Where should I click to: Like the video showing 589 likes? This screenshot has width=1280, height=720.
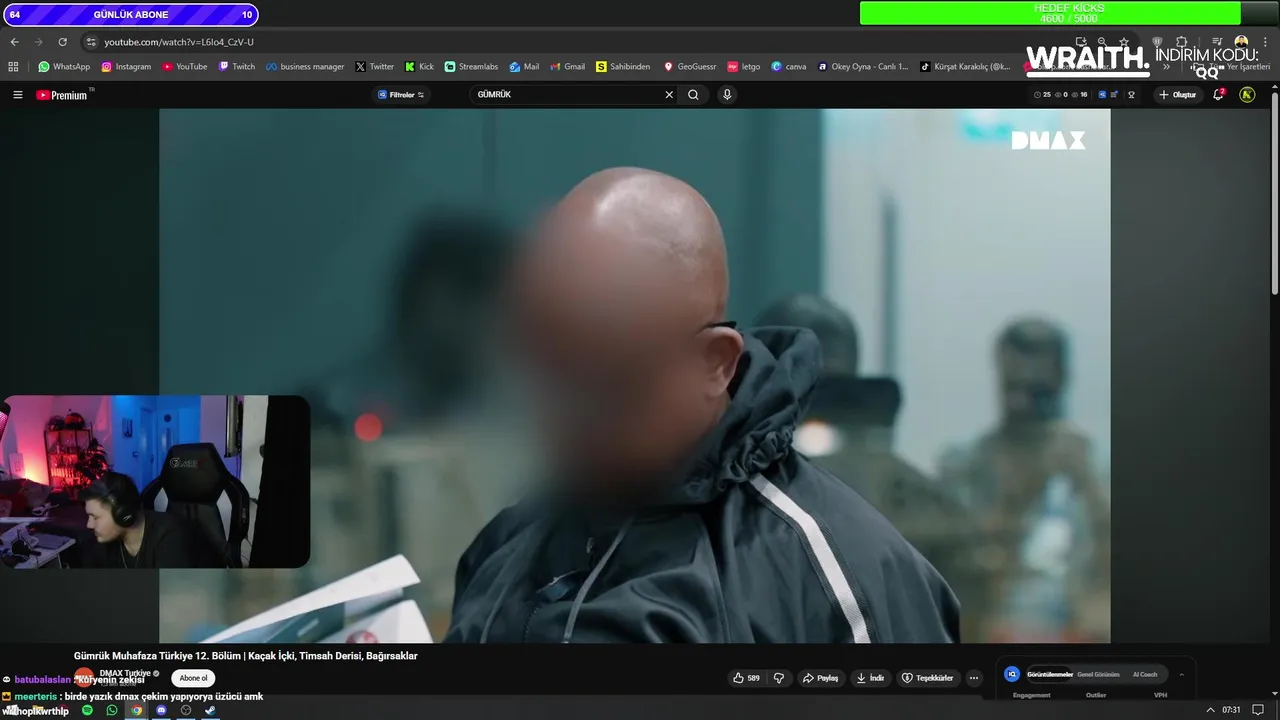tap(746, 678)
